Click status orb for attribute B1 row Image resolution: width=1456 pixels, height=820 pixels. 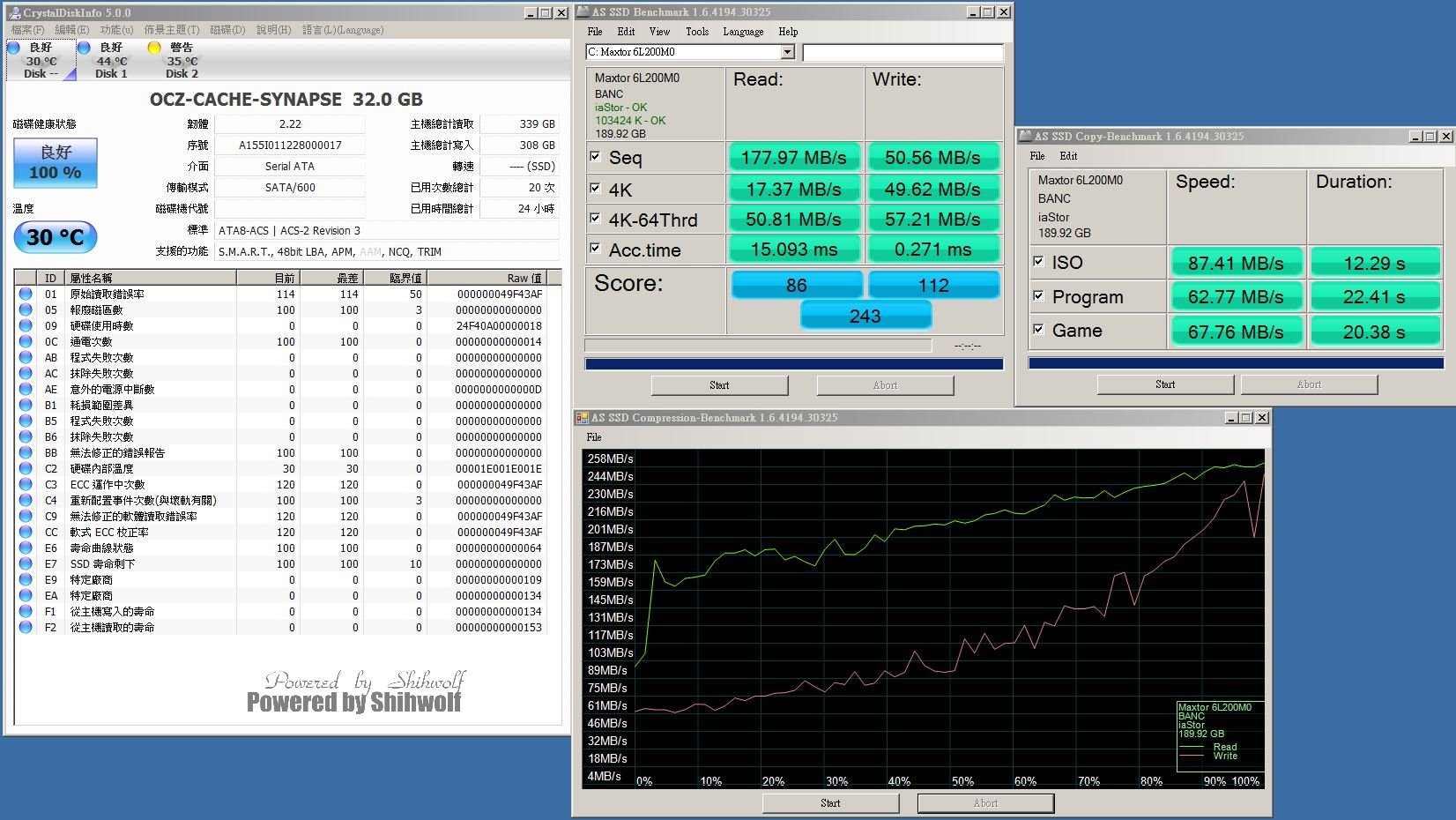[x=26, y=405]
